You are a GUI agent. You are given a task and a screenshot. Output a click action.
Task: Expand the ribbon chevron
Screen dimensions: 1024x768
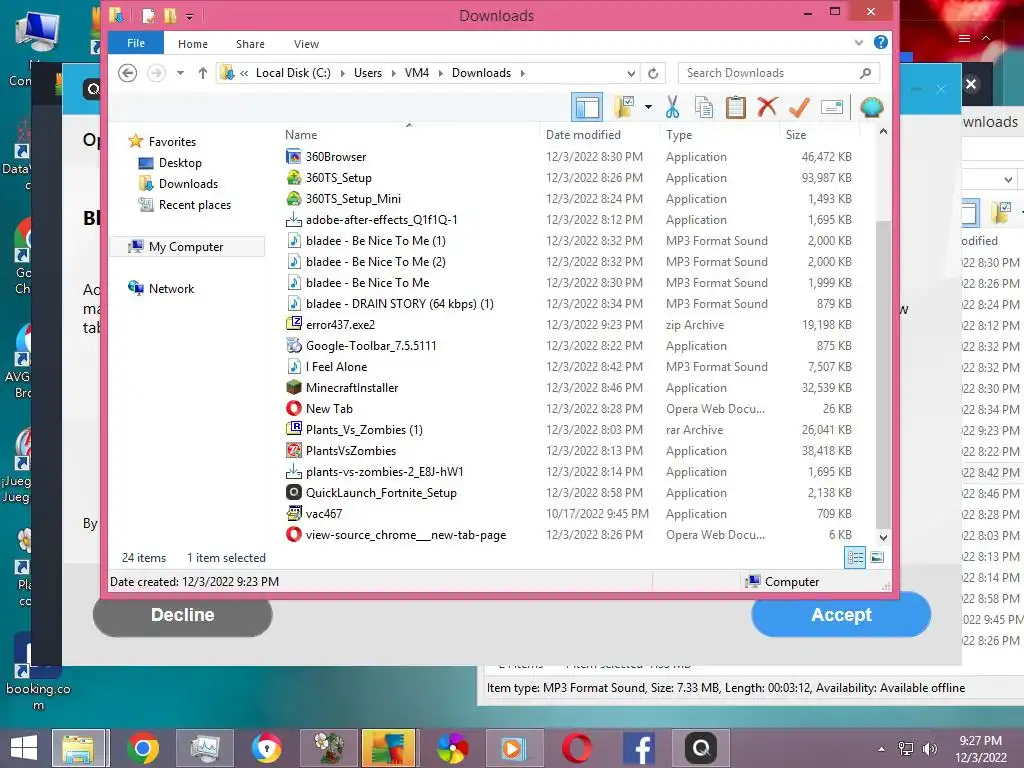tap(858, 42)
